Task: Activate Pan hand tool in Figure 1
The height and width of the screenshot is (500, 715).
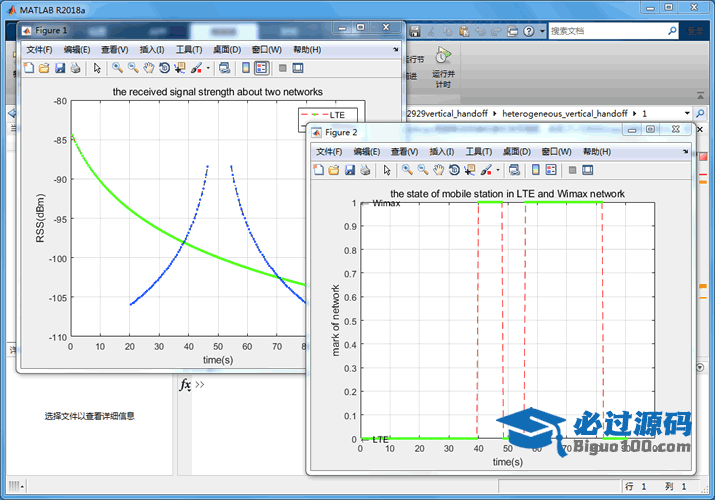Action: coord(149,68)
